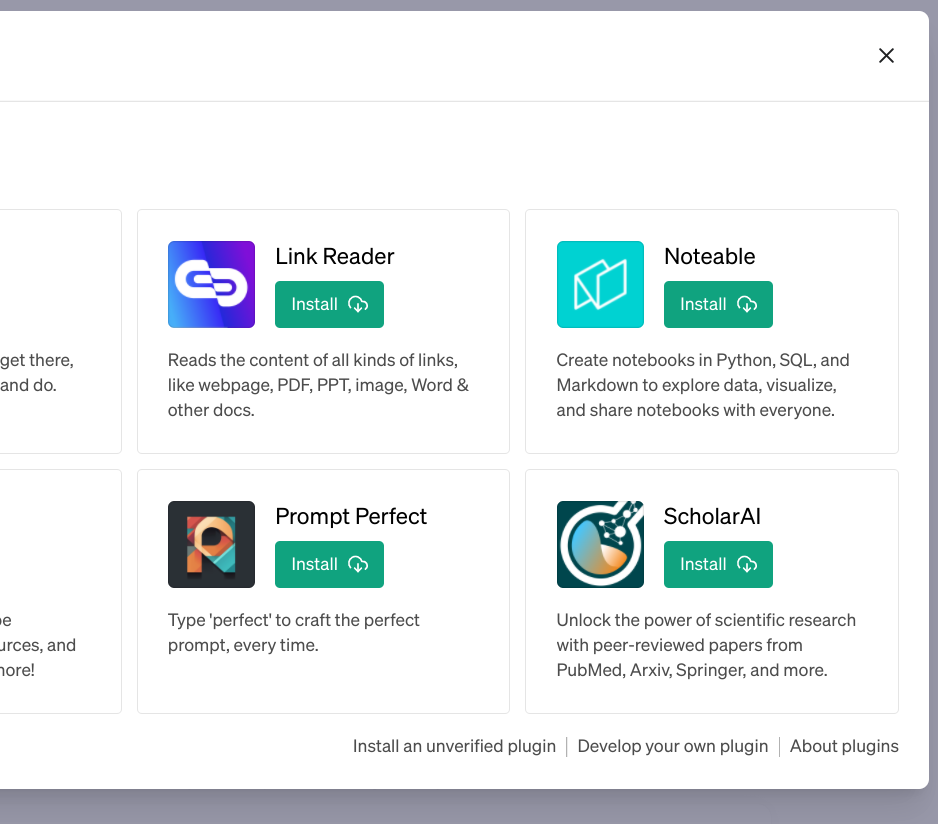Click the ScholarAI description about scientific research

[x=706, y=645]
